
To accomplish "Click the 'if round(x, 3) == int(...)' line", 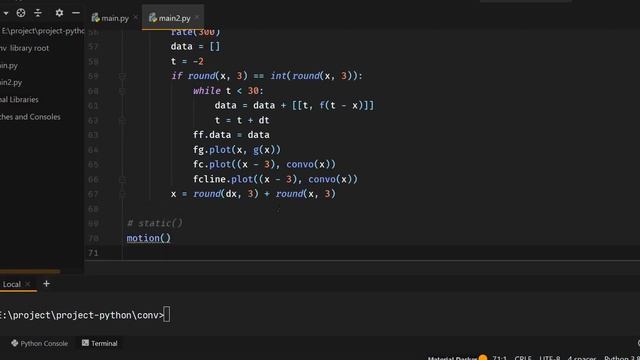I will [x=267, y=76].
